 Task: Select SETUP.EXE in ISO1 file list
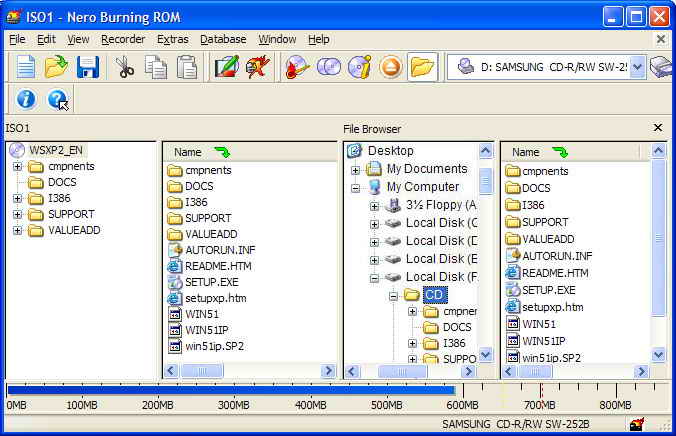click(212, 282)
